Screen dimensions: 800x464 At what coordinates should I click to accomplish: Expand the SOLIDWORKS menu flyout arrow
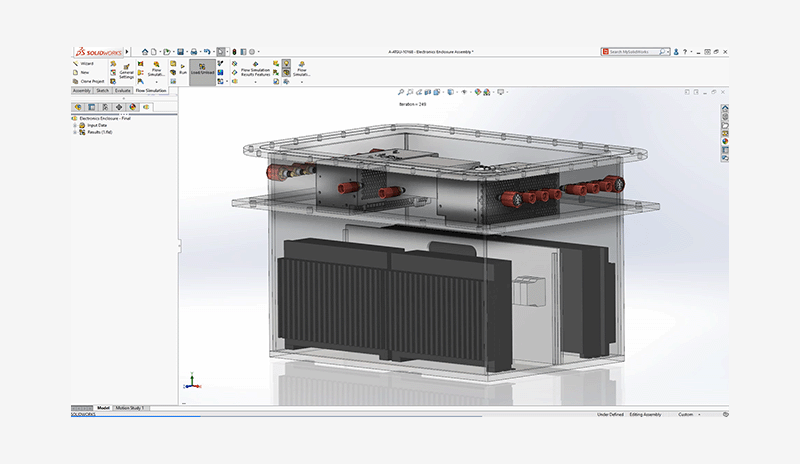coord(127,51)
